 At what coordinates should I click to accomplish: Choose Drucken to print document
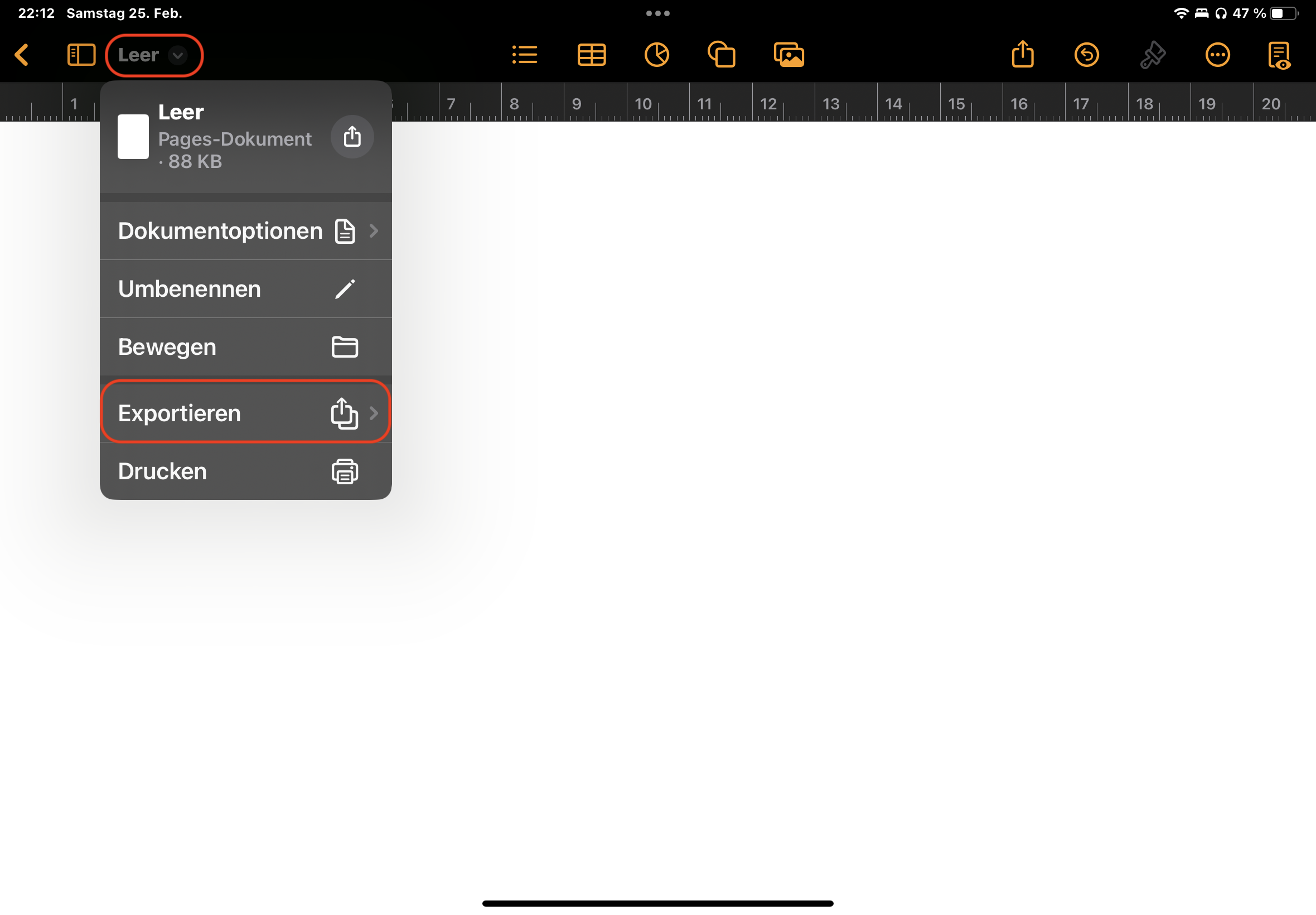coord(245,471)
